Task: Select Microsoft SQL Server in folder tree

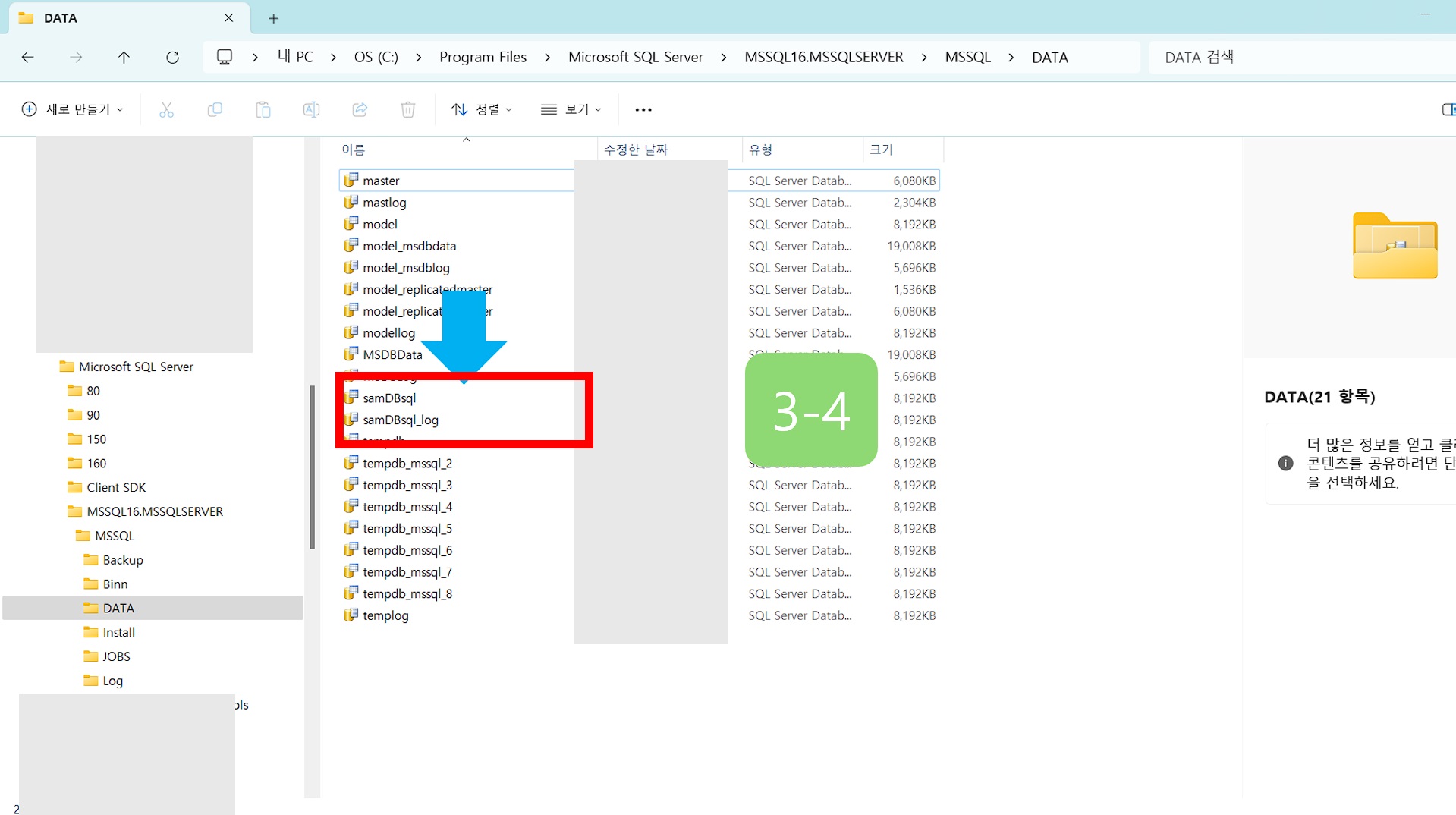Action: point(136,367)
